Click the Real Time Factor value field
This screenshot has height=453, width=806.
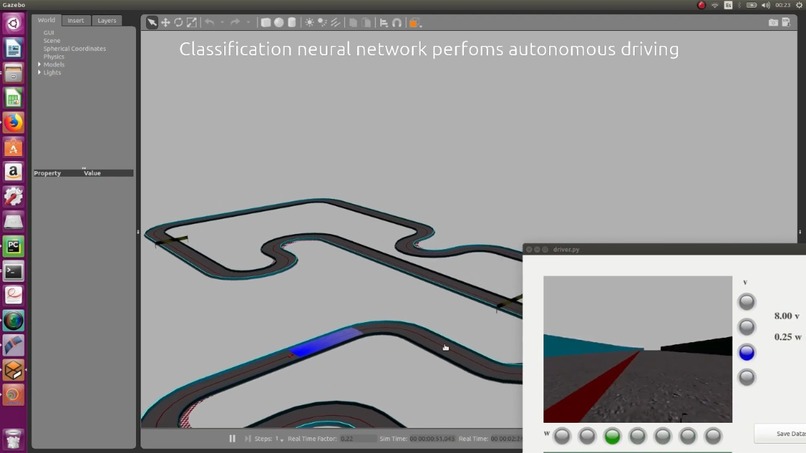tap(358, 439)
